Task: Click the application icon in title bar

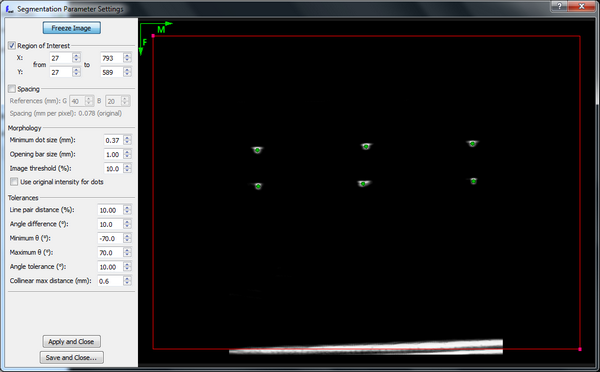Action: tap(10, 8)
